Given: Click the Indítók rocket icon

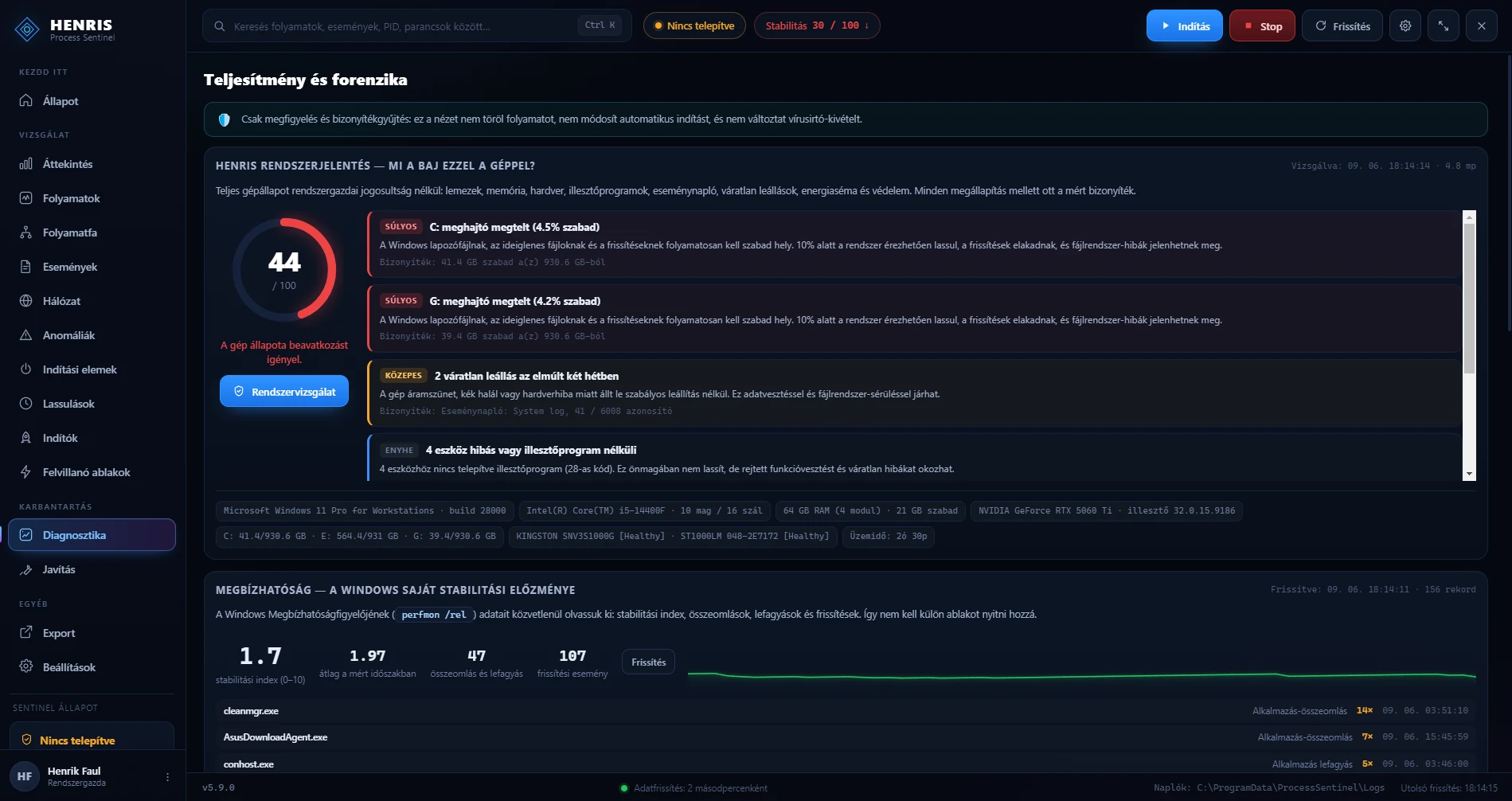Looking at the screenshot, I should (26, 438).
